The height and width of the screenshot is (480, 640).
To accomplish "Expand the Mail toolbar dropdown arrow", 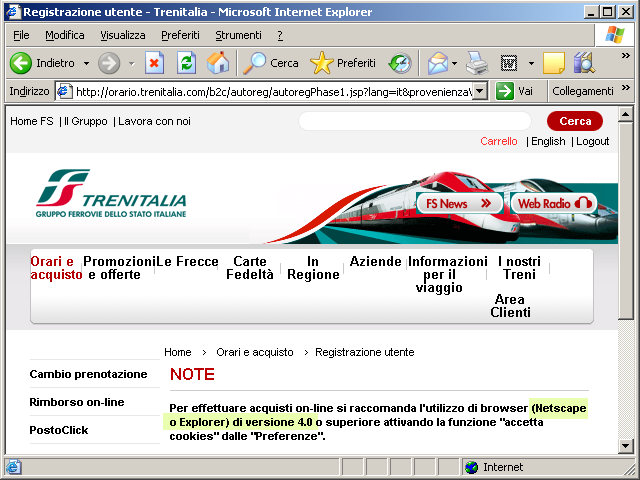I will pos(456,63).
